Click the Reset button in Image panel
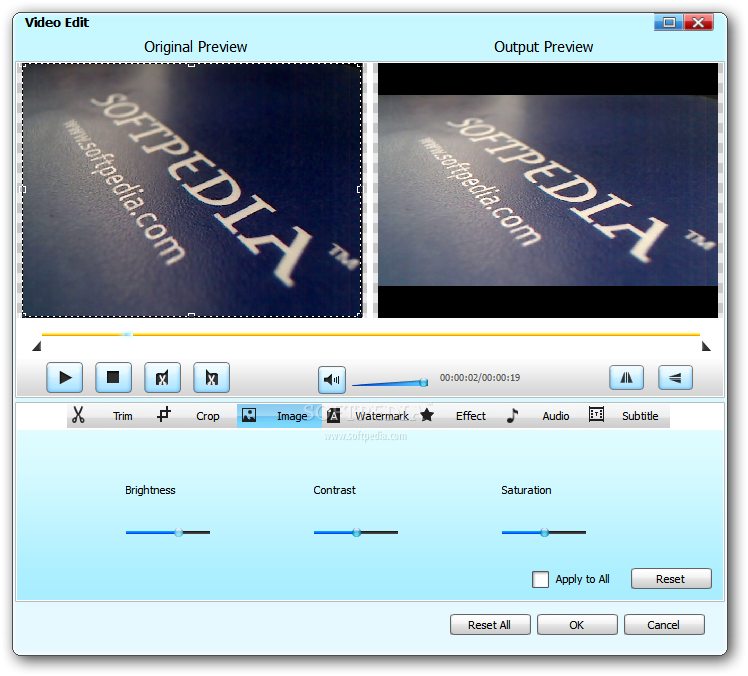748x676 pixels. (x=671, y=579)
